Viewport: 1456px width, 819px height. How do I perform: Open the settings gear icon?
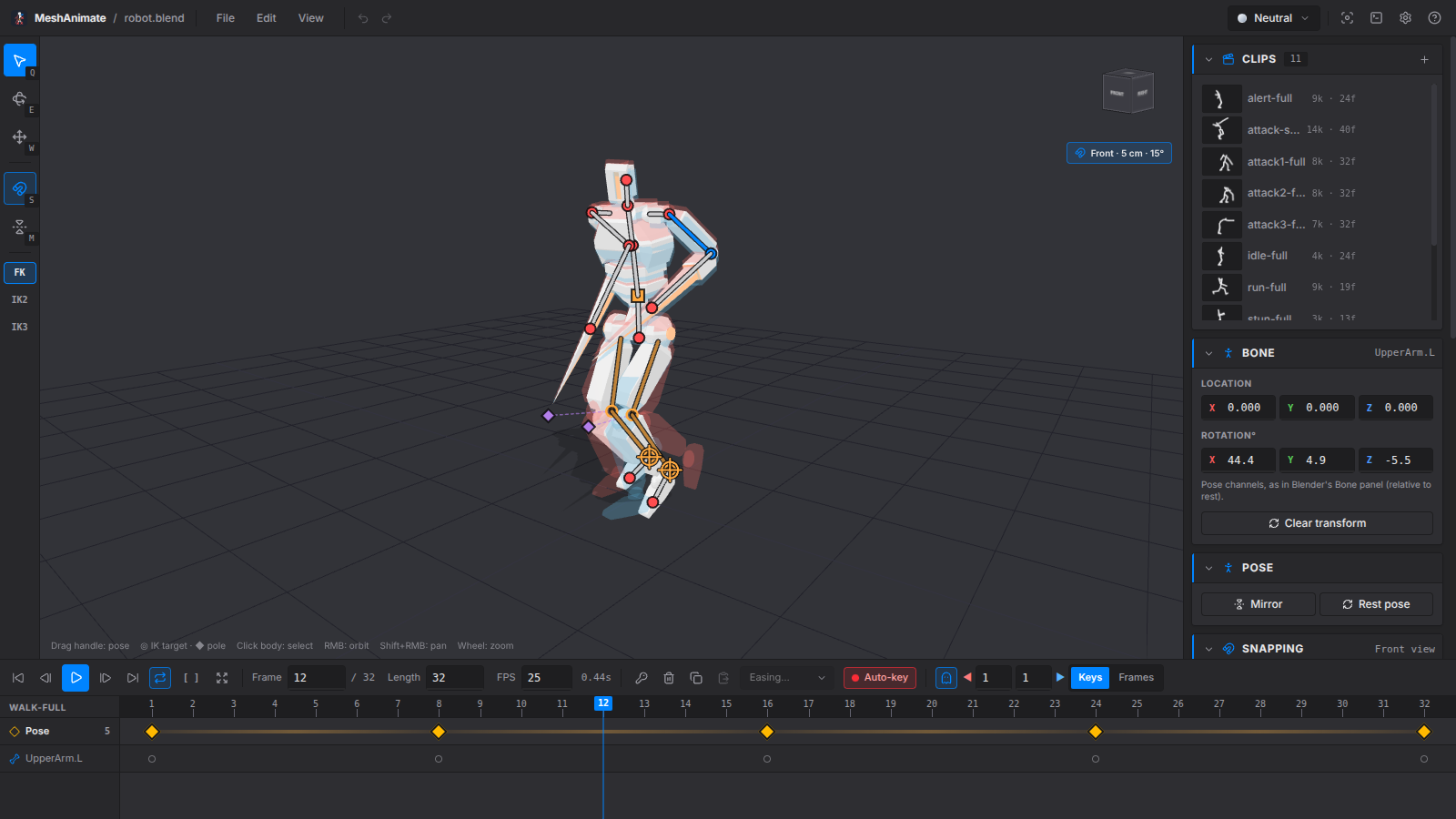point(1405,18)
